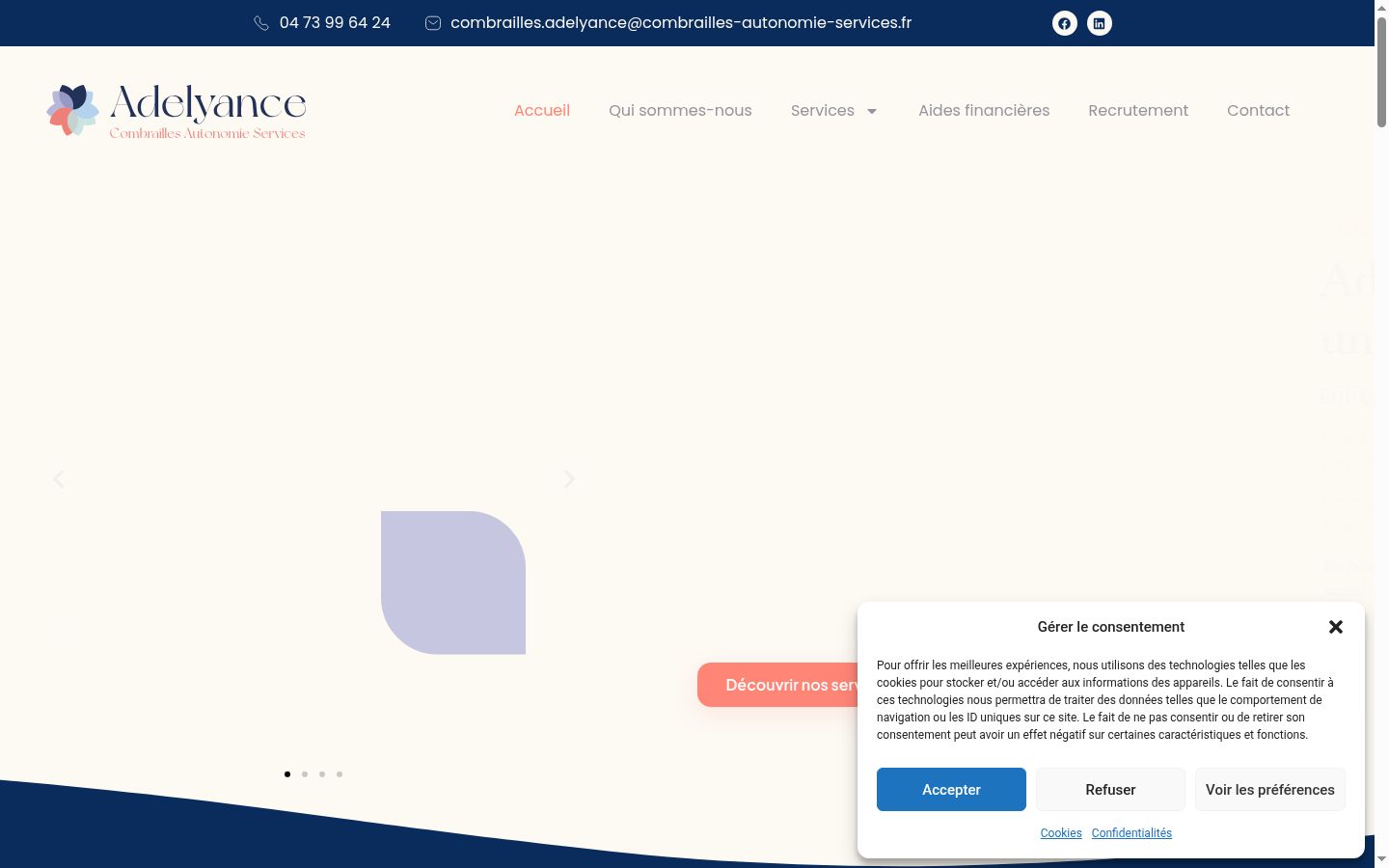Select the third carousel dot
This screenshot has width=1389, height=868.
[x=322, y=774]
